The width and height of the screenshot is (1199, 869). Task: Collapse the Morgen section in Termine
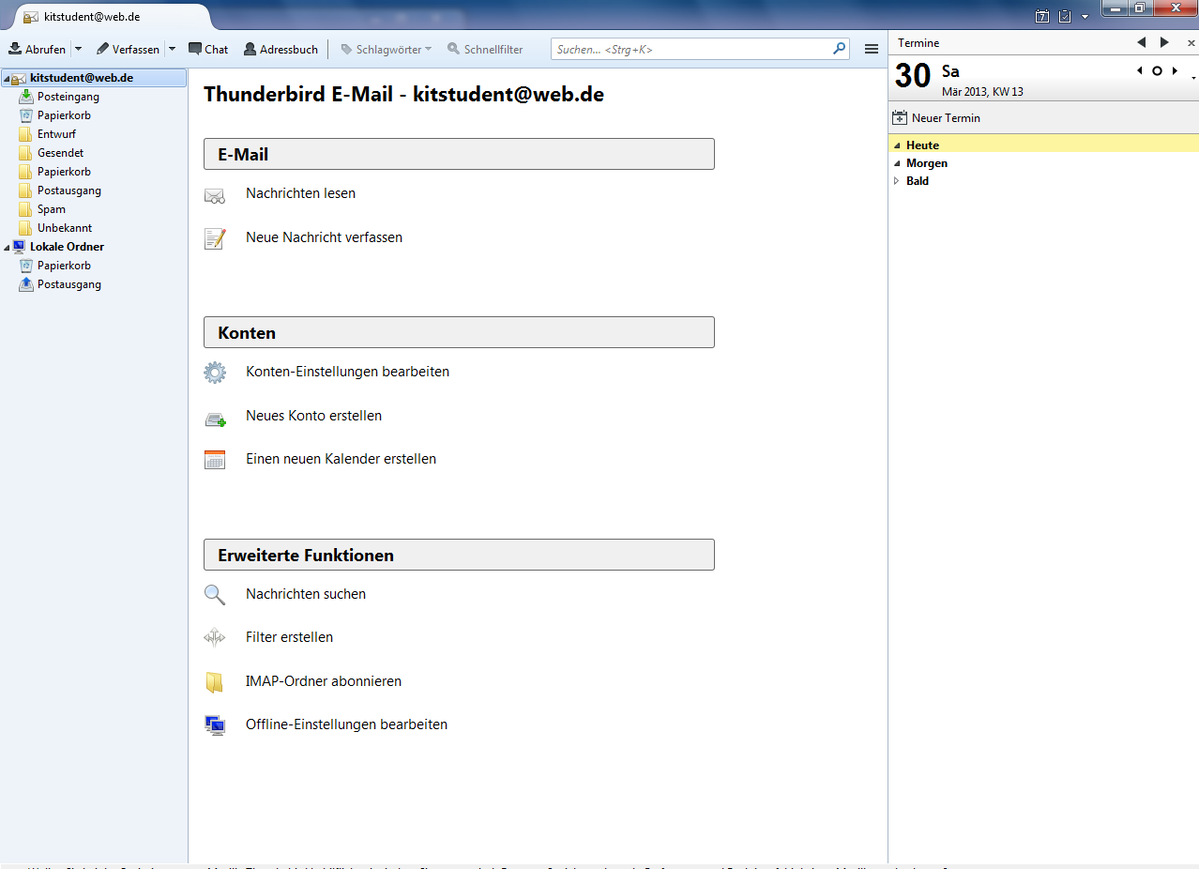(x=897, y=164)
